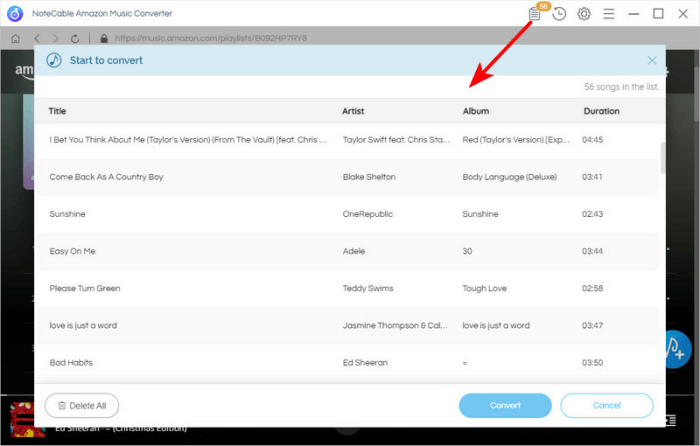Start conversion with Convert button

tap(505, 405)
